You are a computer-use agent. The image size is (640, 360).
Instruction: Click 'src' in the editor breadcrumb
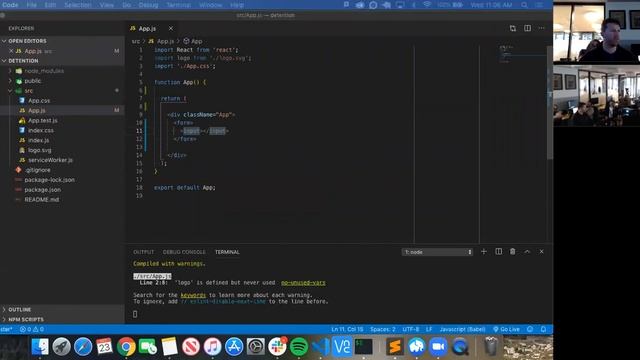pyautogui.click(x=136, y=41)
